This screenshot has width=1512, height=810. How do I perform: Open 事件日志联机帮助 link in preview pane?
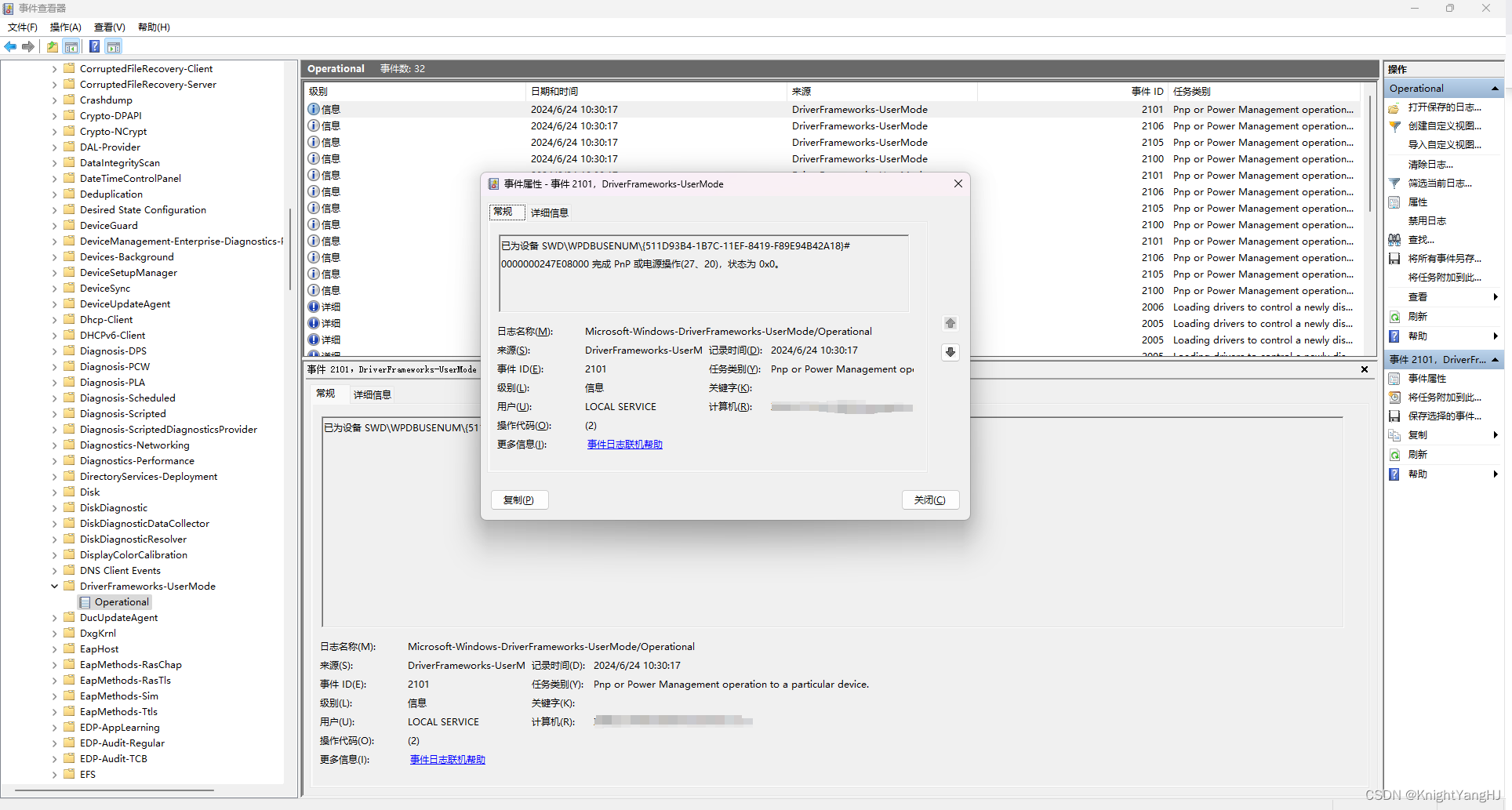pos(448,760)
